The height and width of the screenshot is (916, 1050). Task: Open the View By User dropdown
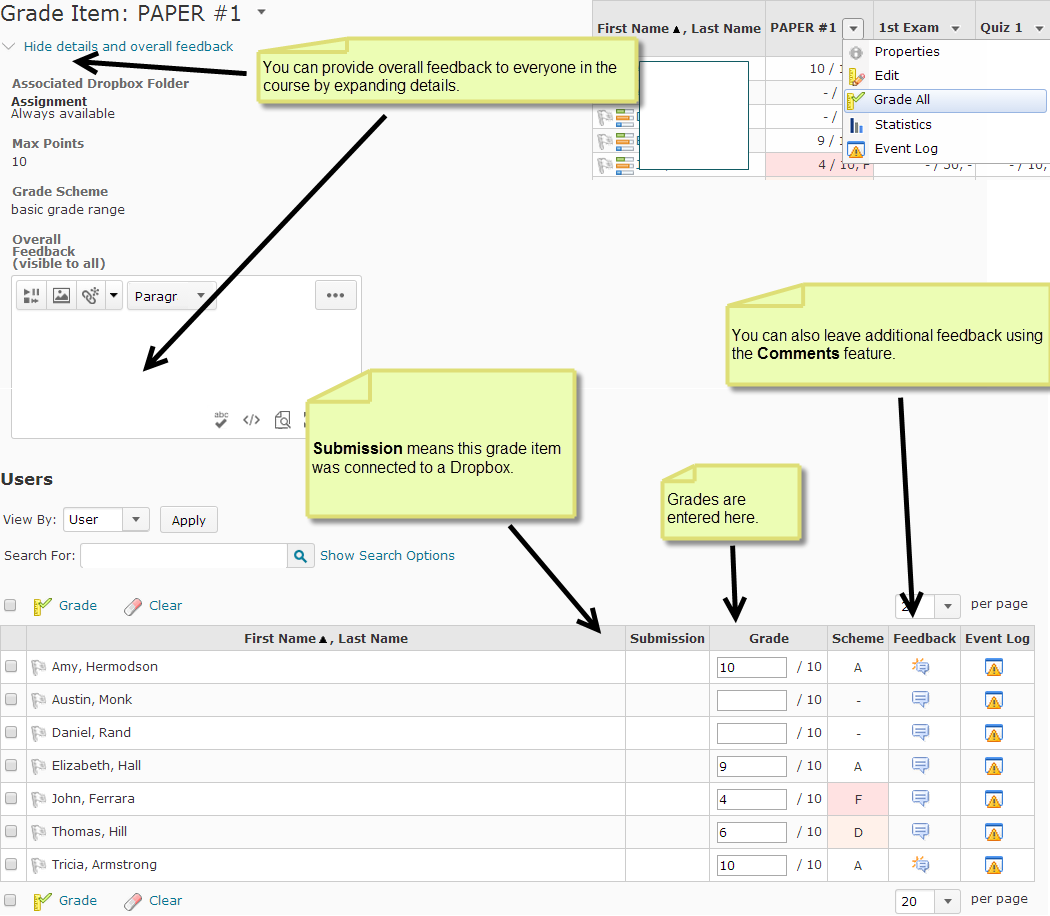[106, 520]
